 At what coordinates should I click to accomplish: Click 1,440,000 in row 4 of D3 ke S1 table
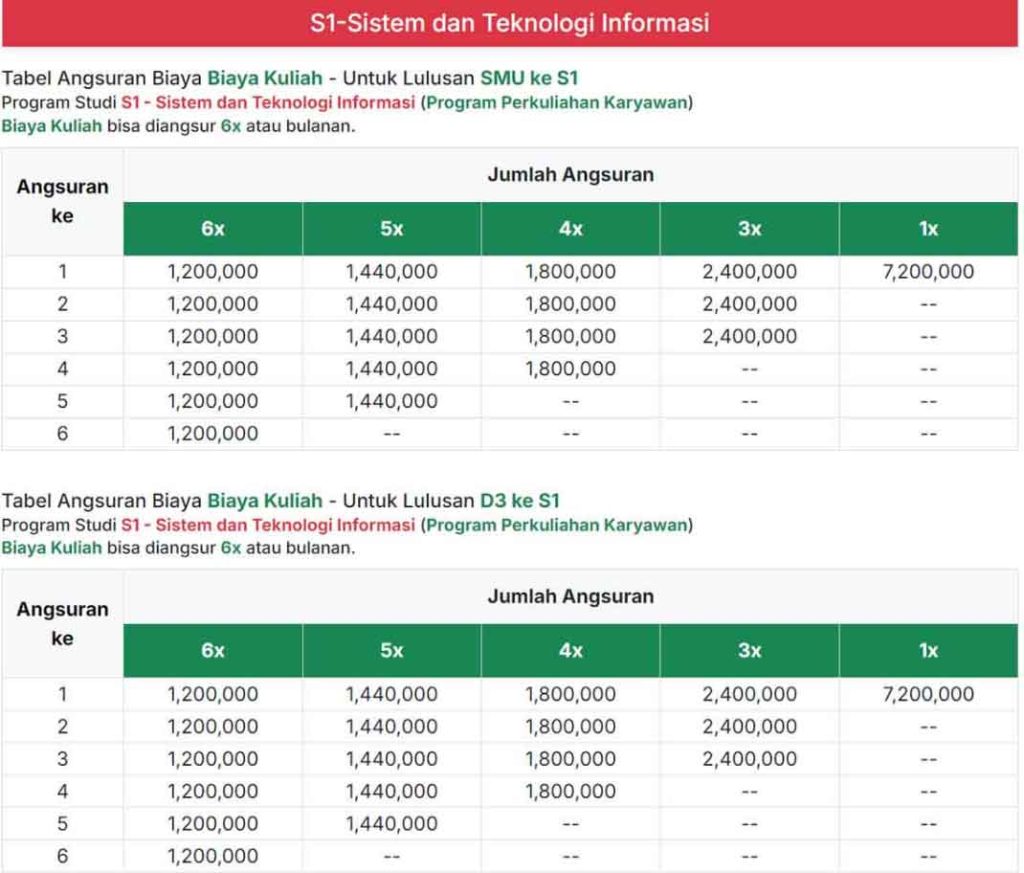coord(392,791)
